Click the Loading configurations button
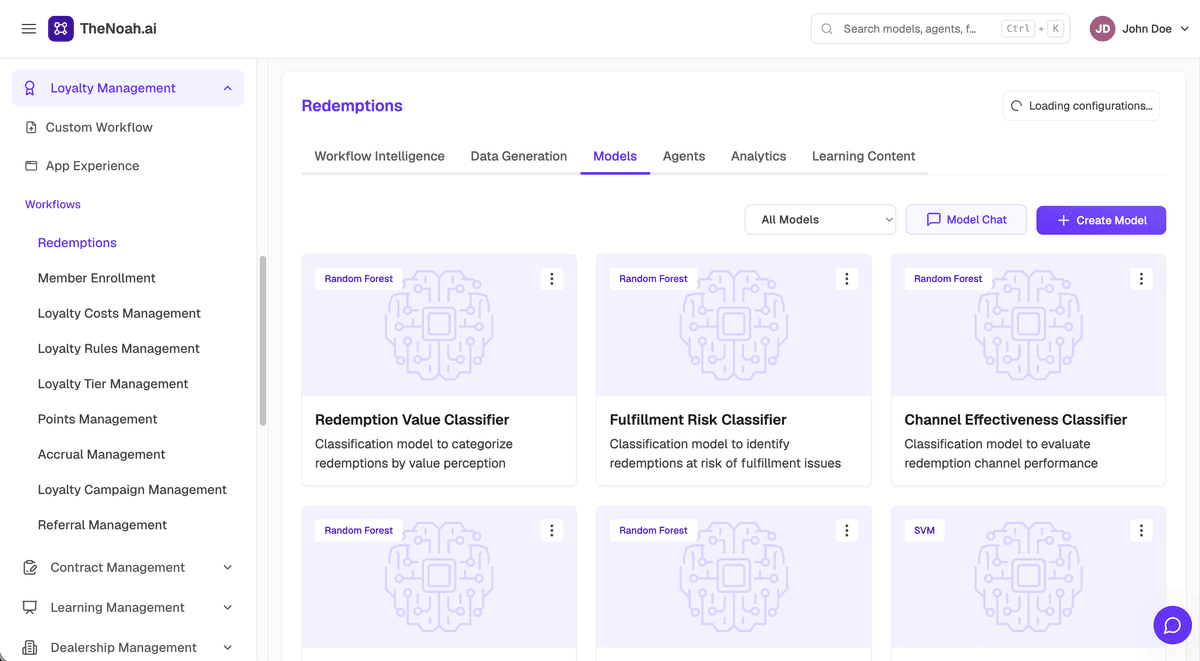The height and width of the screenshot is (661, 1200). 1081,106
